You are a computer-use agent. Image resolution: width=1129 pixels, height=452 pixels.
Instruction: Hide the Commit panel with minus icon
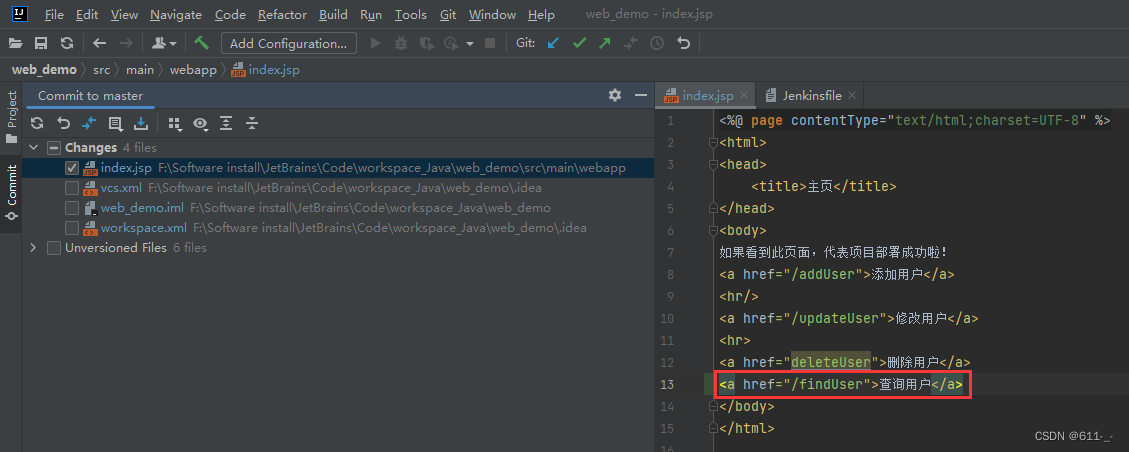pyautogui.click(x=640, y=95)
